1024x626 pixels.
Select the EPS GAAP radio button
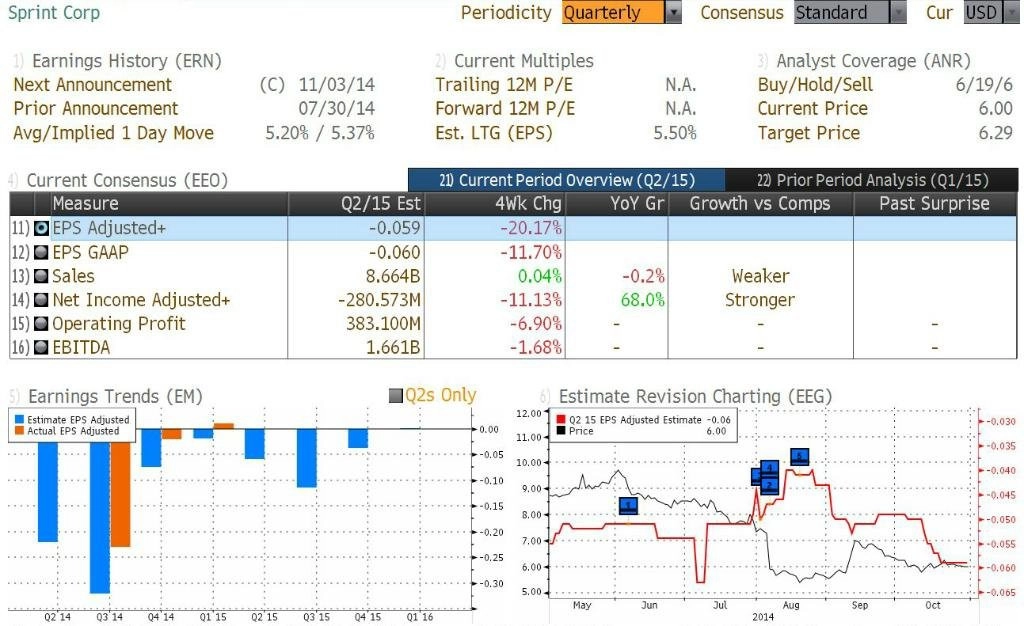pos(41,252)
